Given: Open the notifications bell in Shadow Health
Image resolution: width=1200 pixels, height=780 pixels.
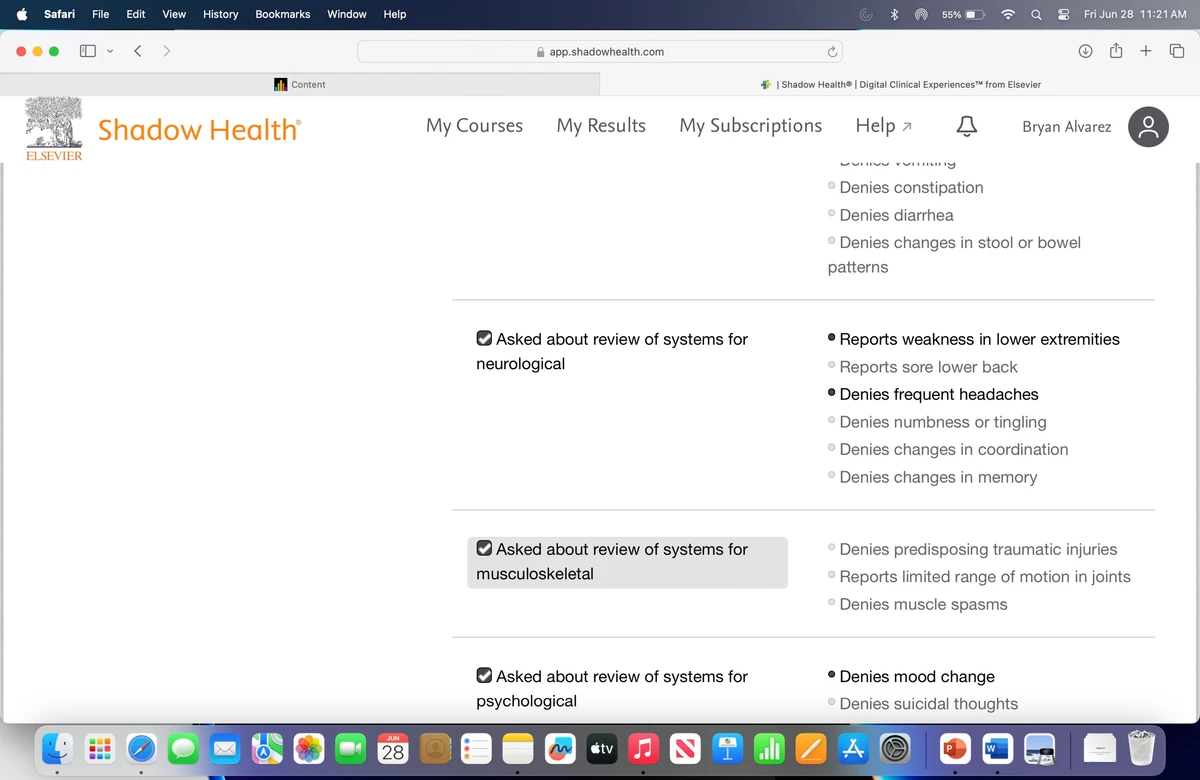Looking at the screenshot, I should 966,126.
